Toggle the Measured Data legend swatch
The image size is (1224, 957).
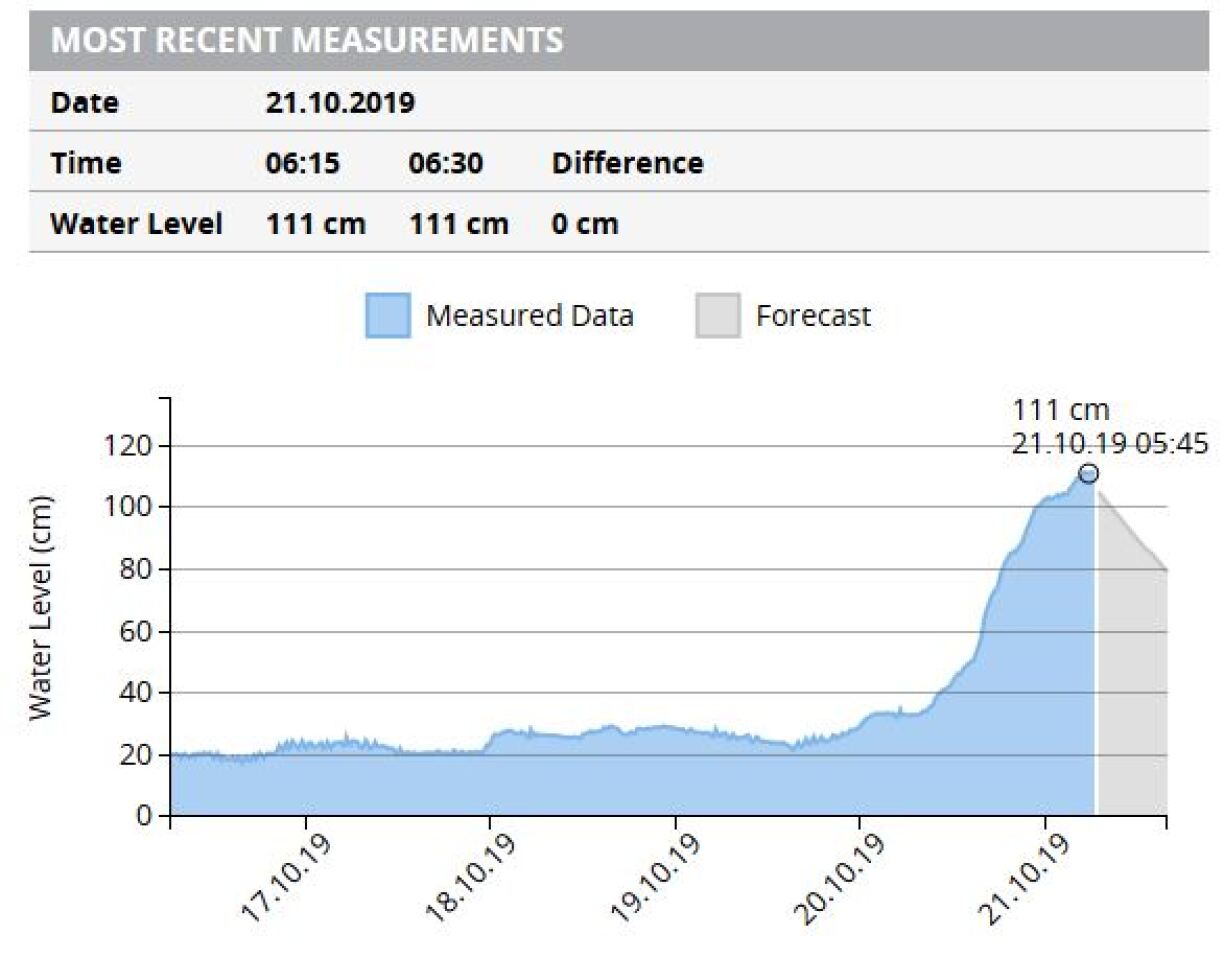[388, 316]
